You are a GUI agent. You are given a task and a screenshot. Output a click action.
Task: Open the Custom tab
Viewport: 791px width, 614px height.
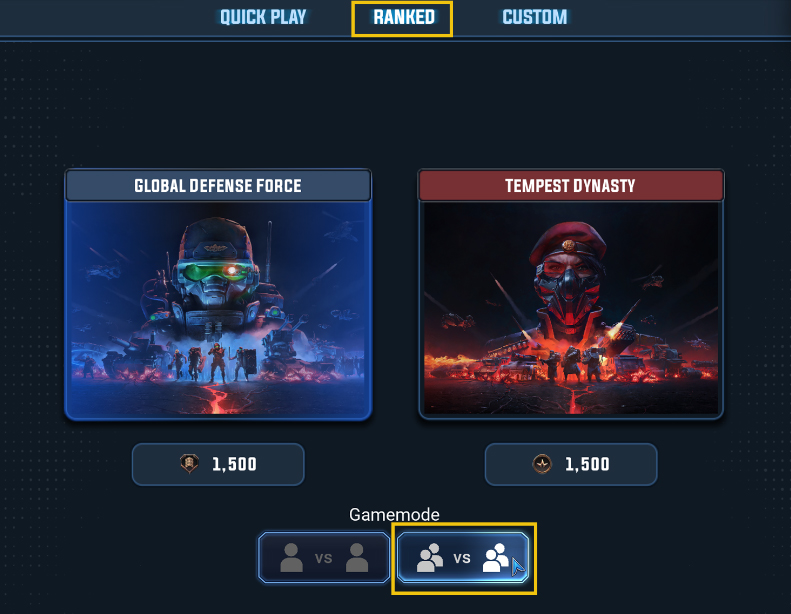click(534, 17)
